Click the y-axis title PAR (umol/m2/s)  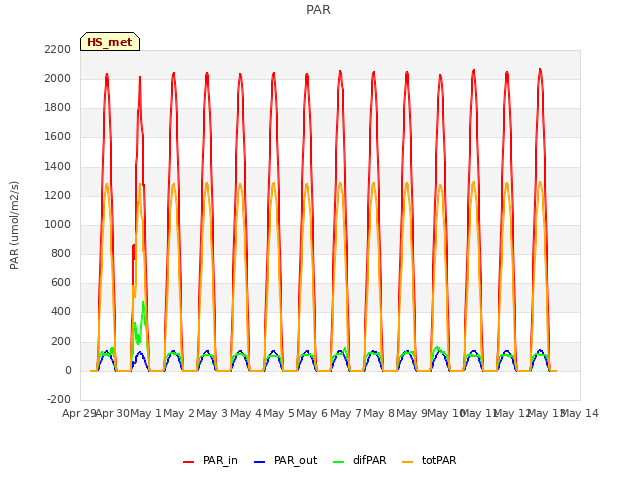pos(14,225)
